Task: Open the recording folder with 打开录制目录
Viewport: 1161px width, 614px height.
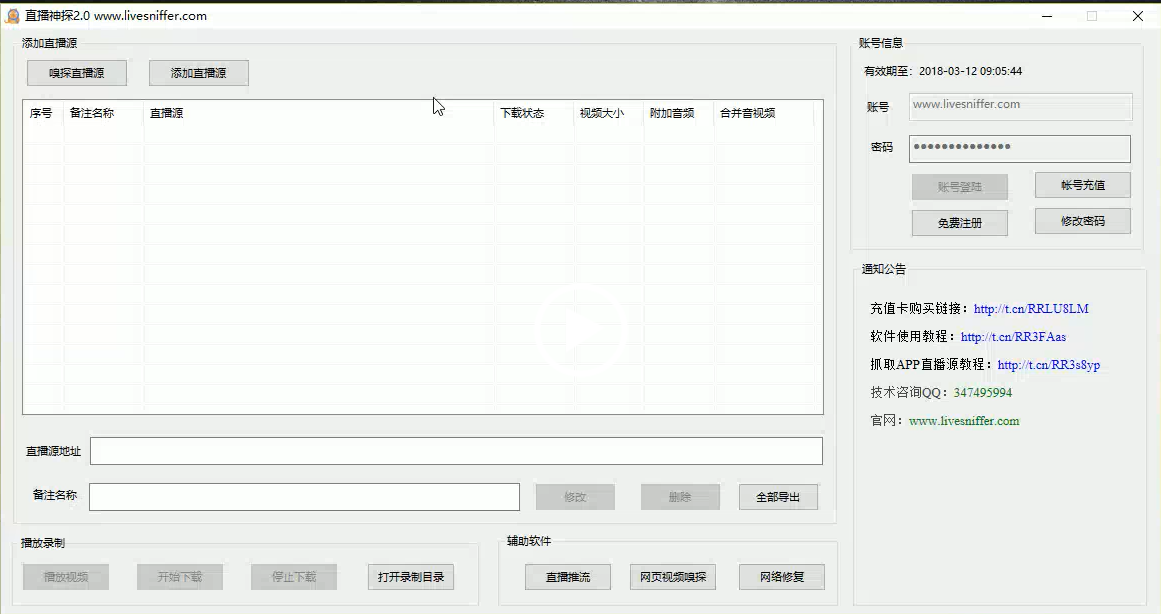Action: point(411,577)
